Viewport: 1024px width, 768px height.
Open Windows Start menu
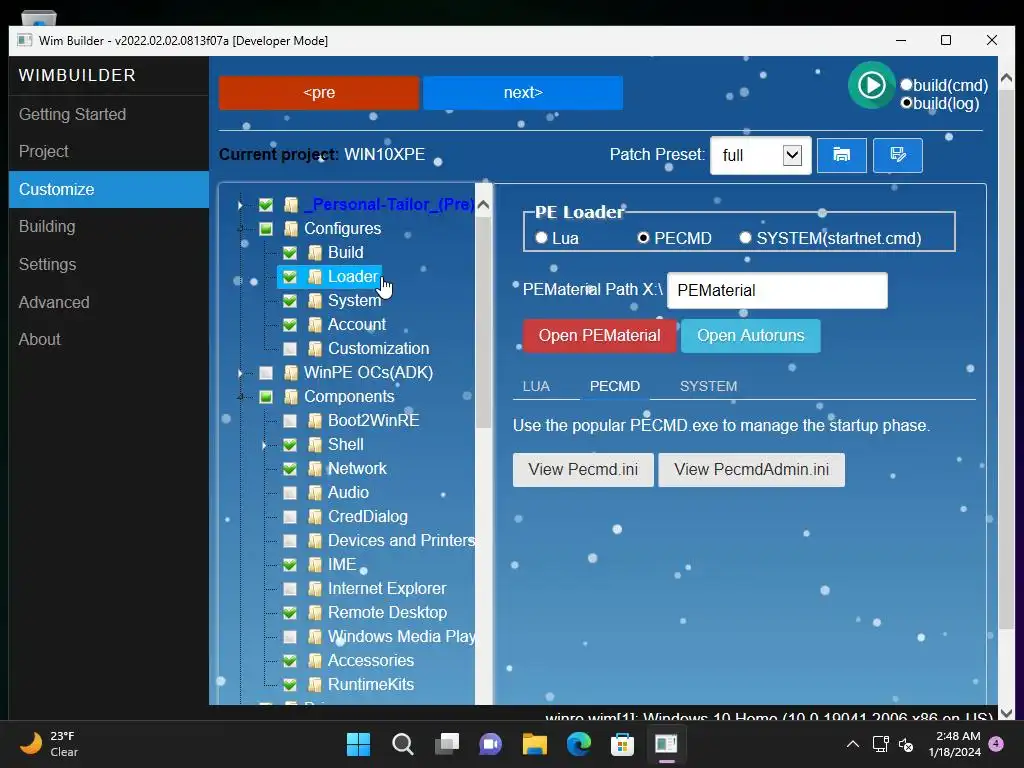(358, 744)
